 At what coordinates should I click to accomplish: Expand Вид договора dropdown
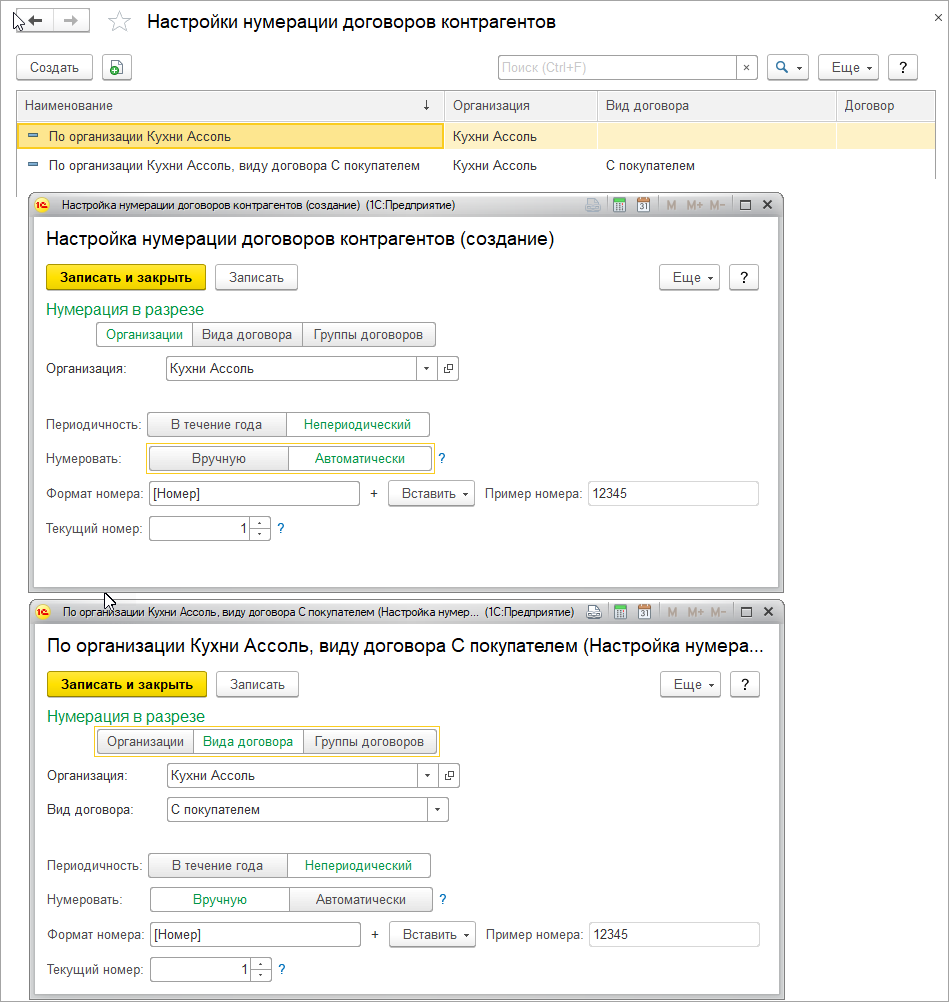(x=438, y=810)
